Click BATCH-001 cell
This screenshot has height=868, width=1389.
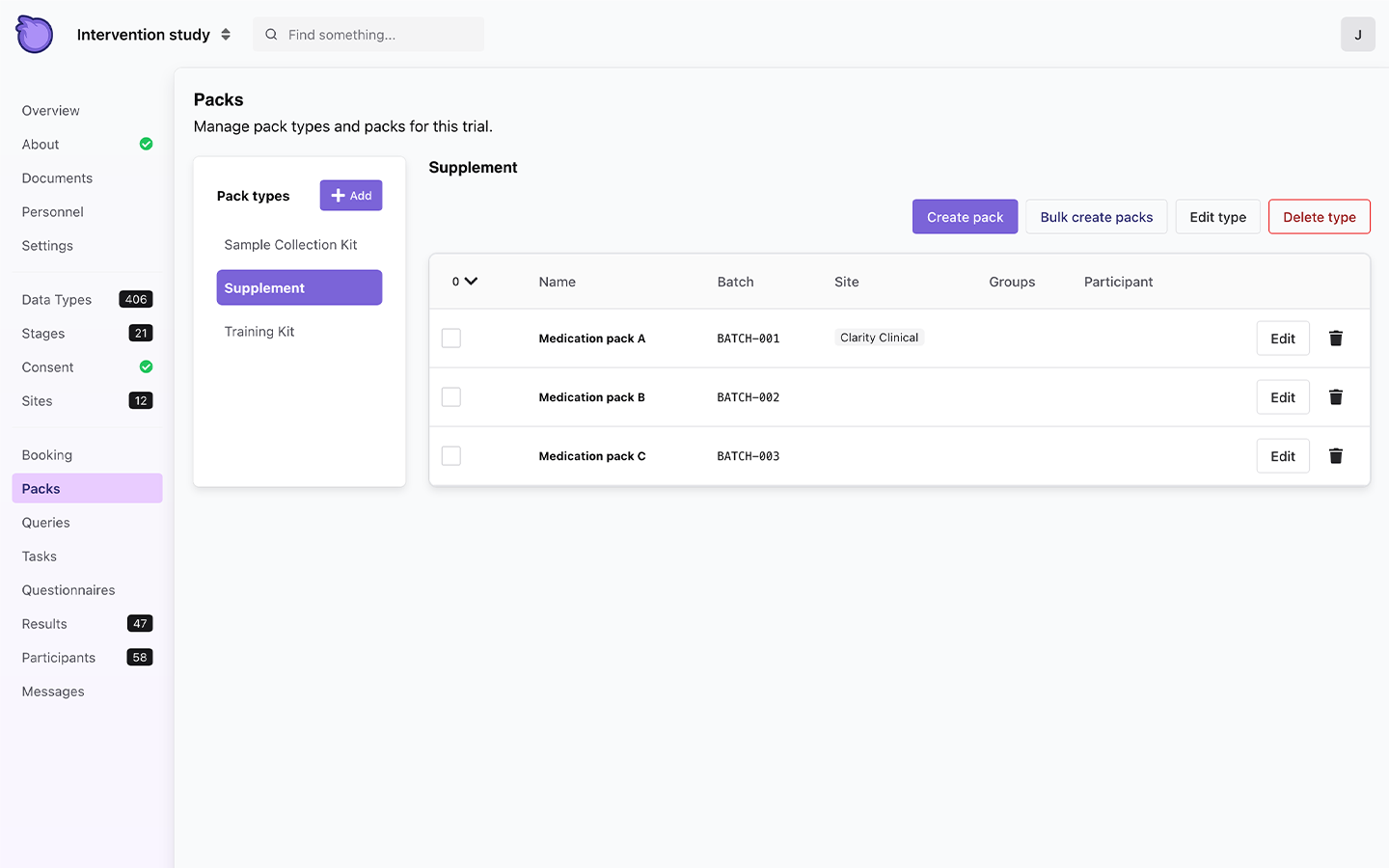click(x=748, y=339)
